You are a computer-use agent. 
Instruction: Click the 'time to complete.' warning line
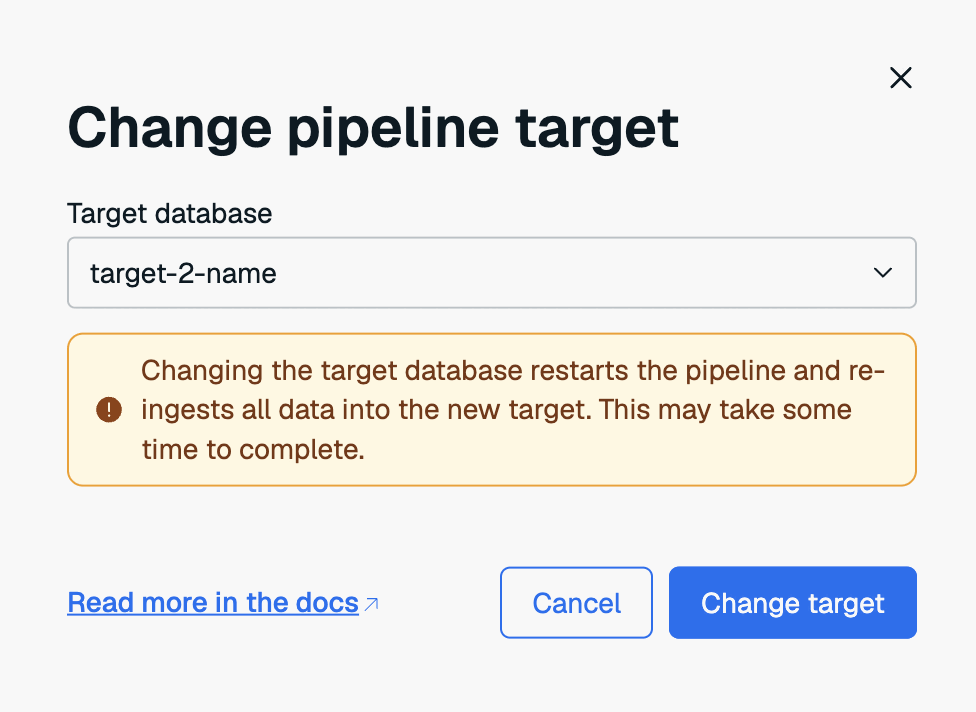(x=253, y=449)
